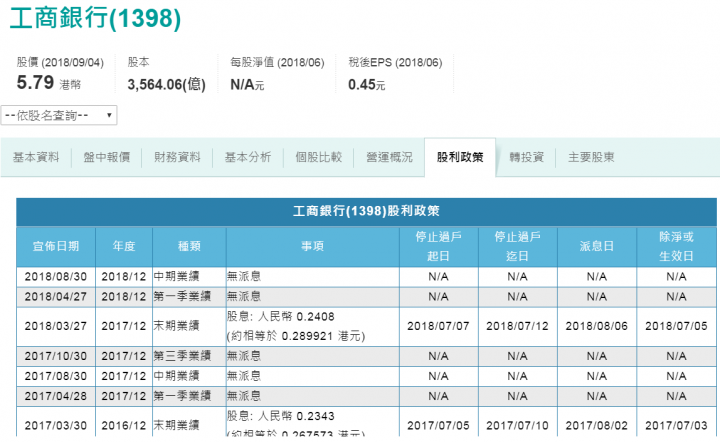Image resolution: width=720 pixels, height=442 pixels.
Task: Click the 派息日 column header
Action: pyautogui.click(x=596, y=246)
